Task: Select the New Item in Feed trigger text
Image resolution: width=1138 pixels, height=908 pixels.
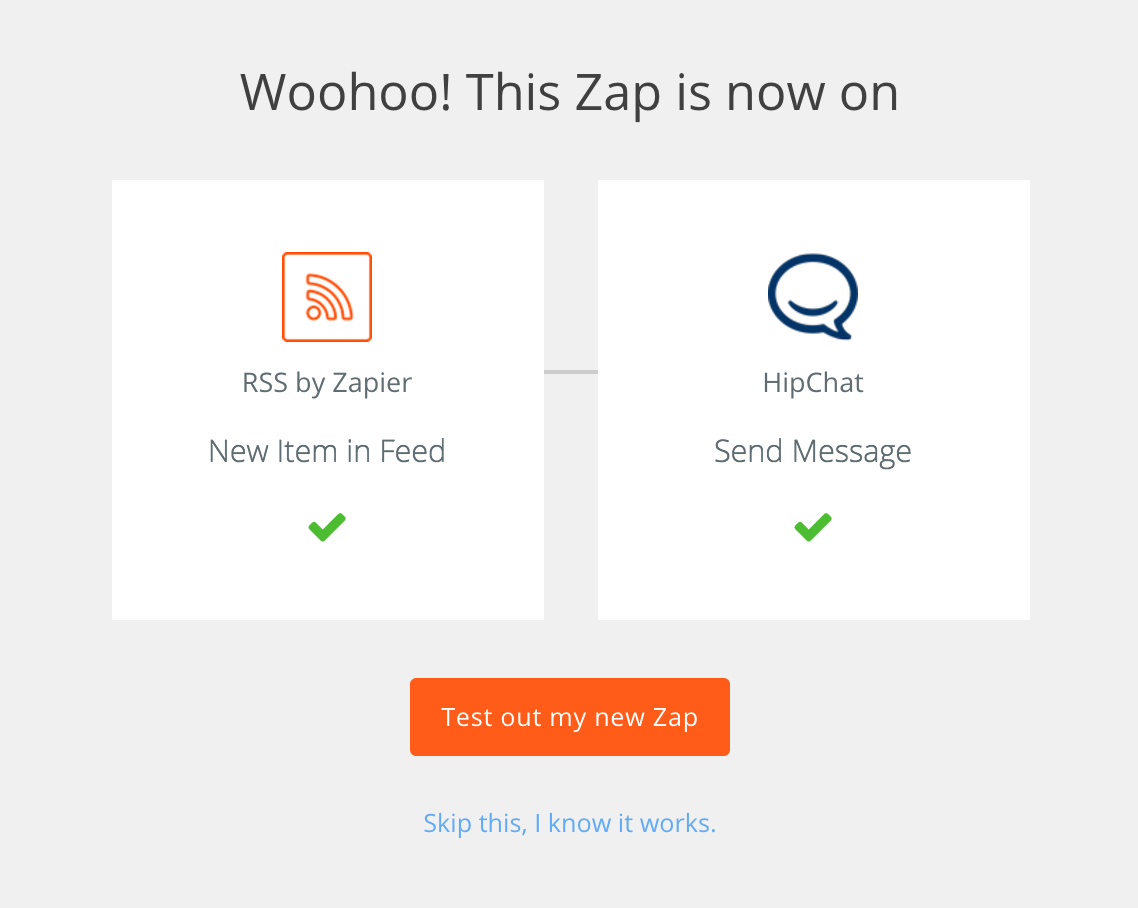Action: [327, 451]
